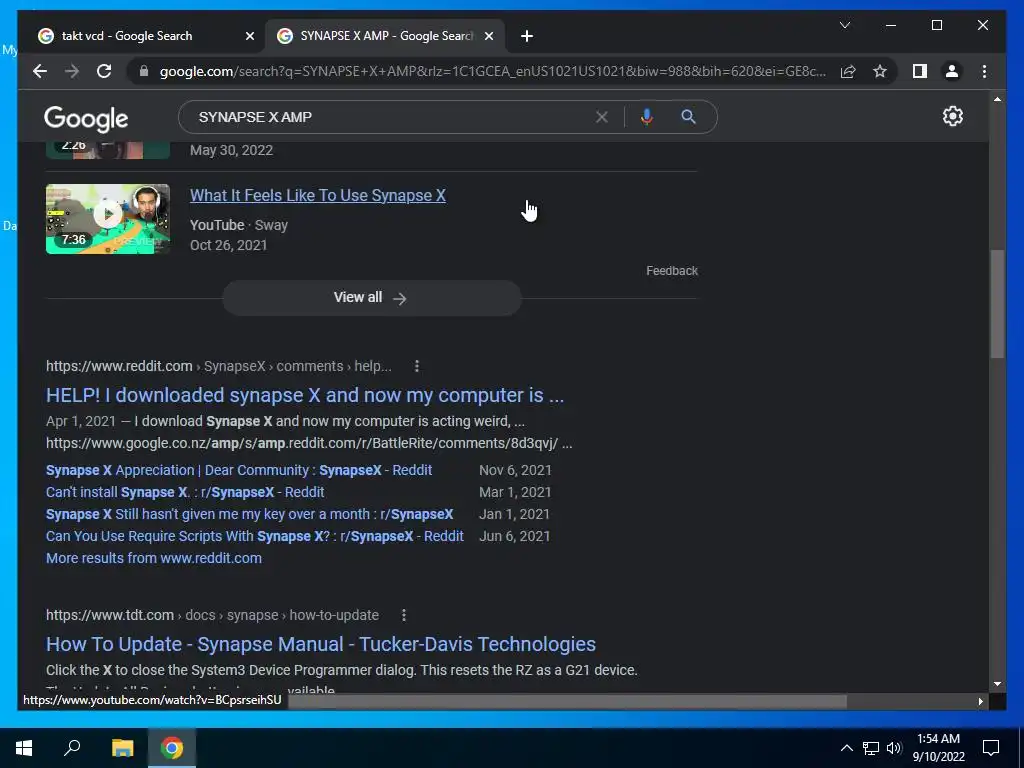1024x768 pixels.
Task: Open the Windows notification center
Action: pos(991,748)
